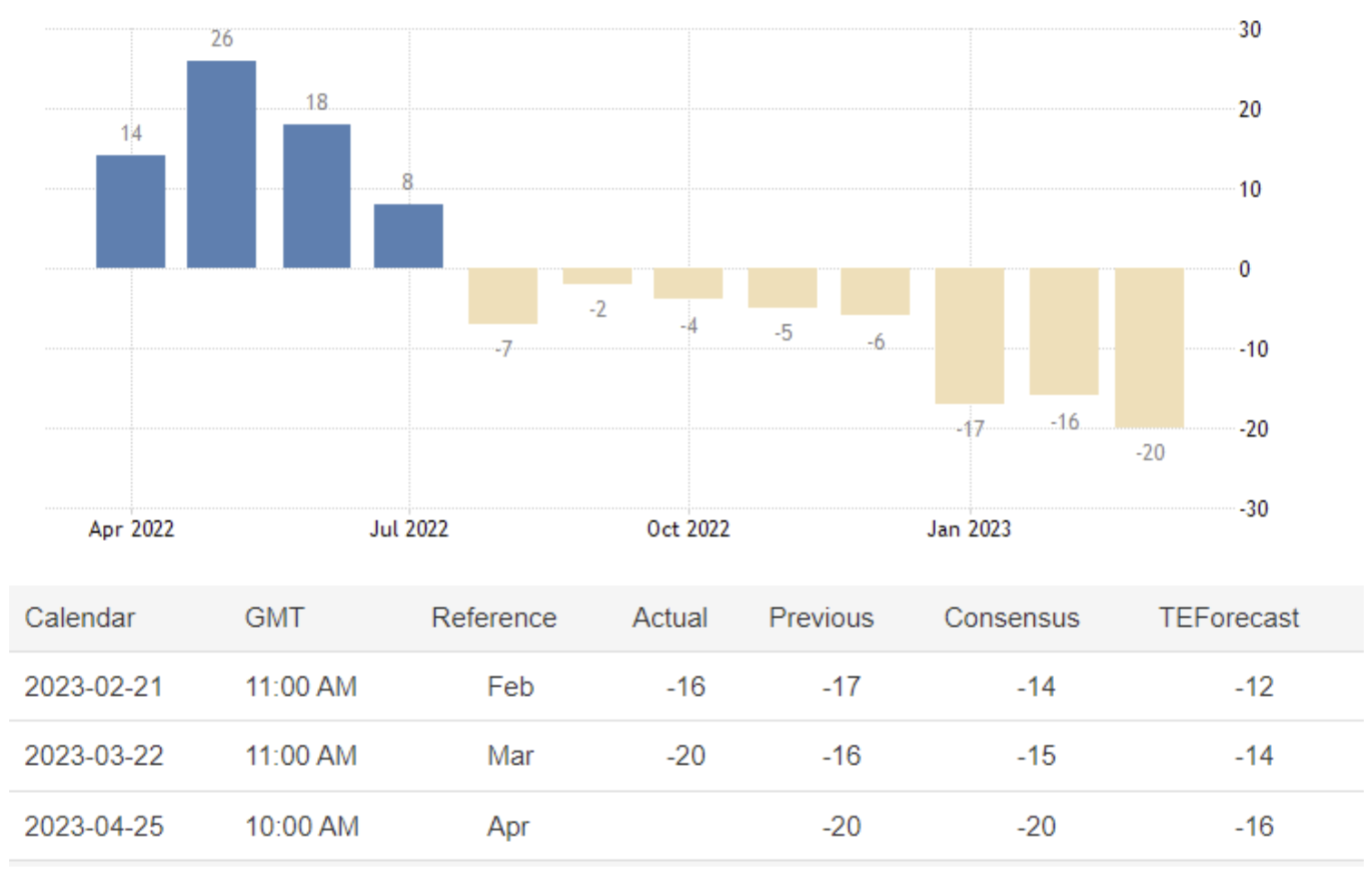Select the TEForecast column header

[x=1229, y=618]
